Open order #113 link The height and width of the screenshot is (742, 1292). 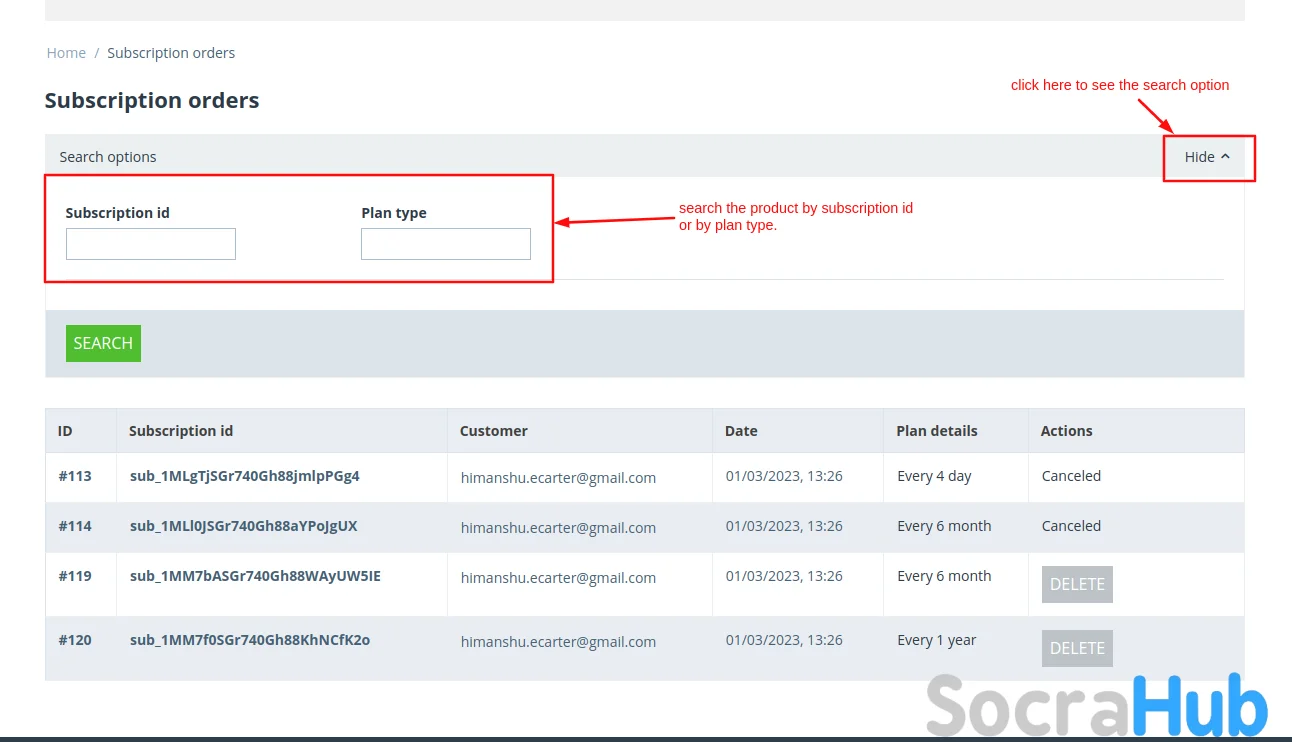pyautogui.click(x=75, y=476)
